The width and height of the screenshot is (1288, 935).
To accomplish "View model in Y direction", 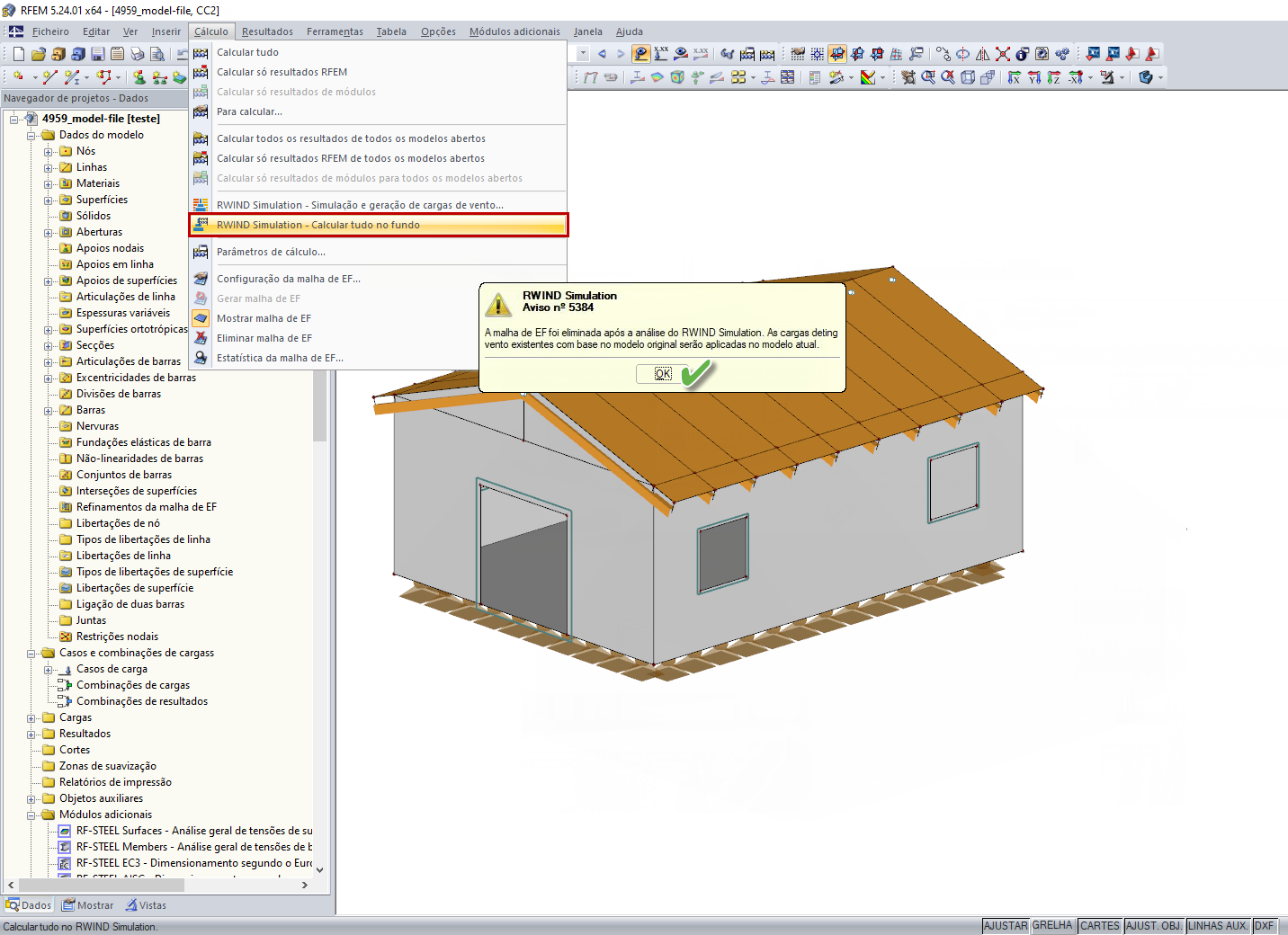I will (x=1034, y=77).
